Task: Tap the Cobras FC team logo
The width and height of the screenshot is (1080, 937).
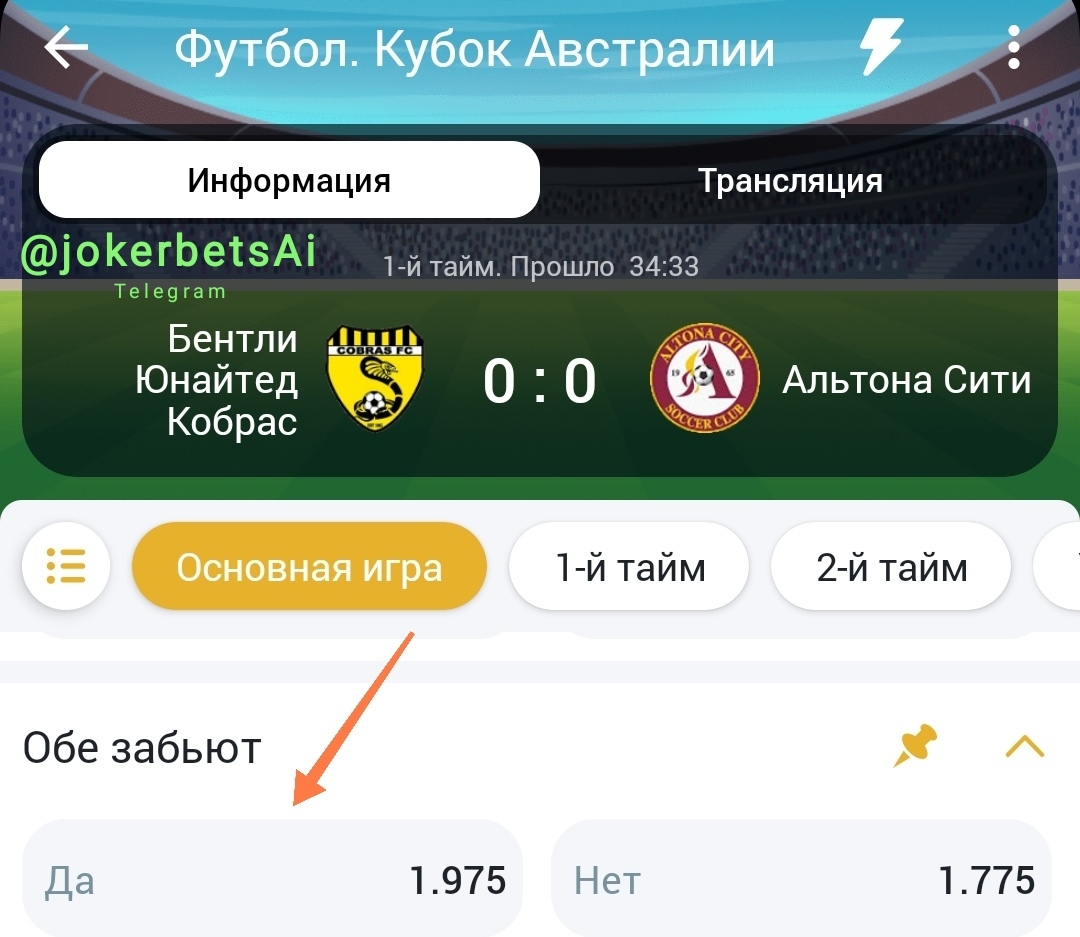Action: 375,378
